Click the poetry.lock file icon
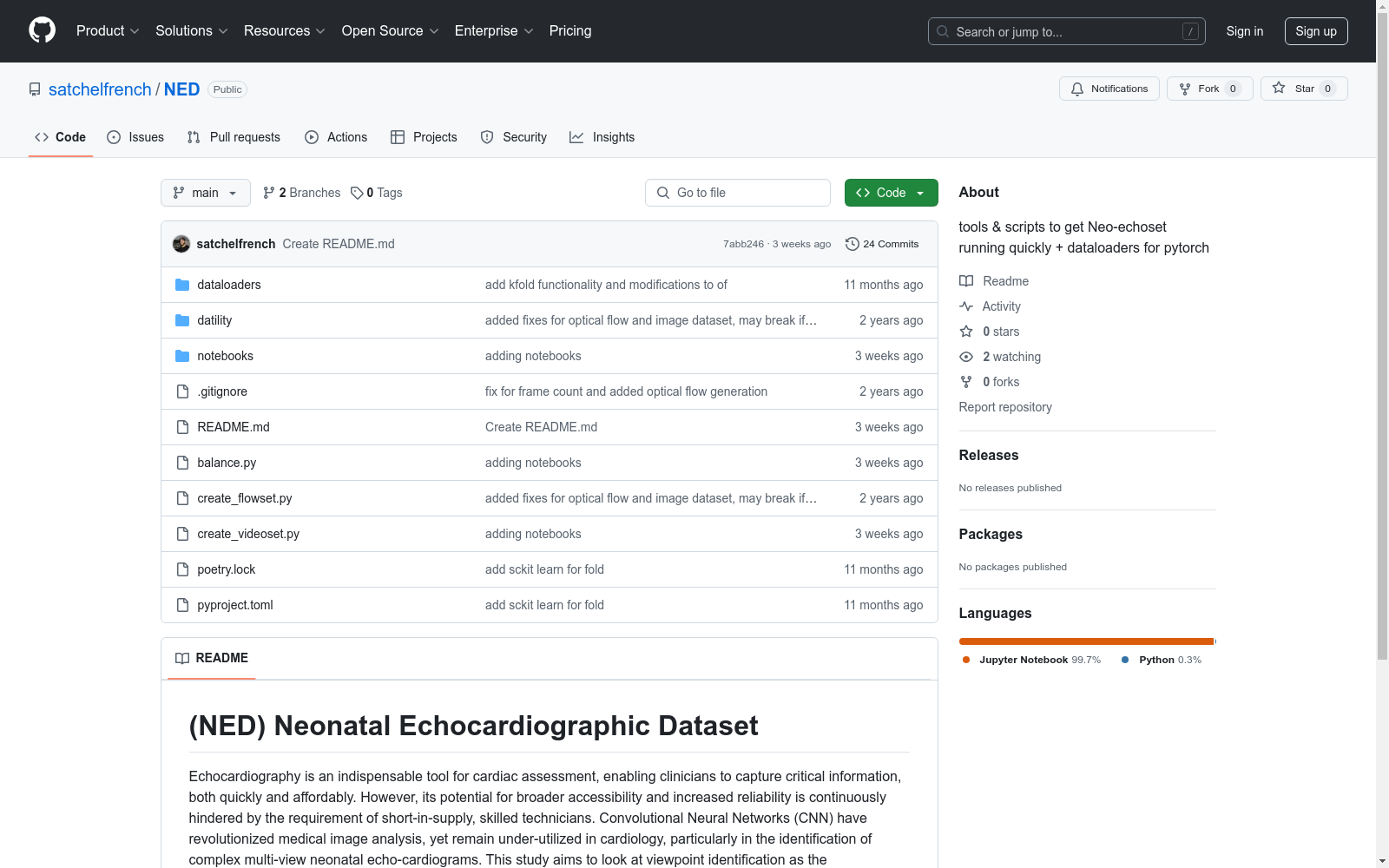Screen dimensions: 1389x868 182,569
